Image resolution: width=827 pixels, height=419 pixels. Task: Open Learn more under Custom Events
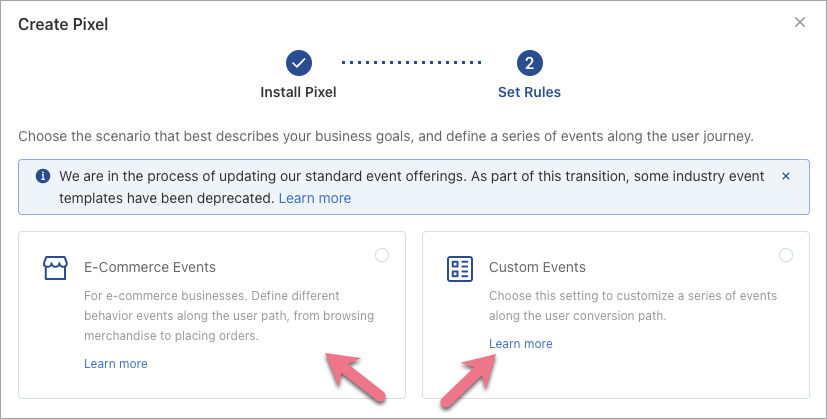(520, 344)
